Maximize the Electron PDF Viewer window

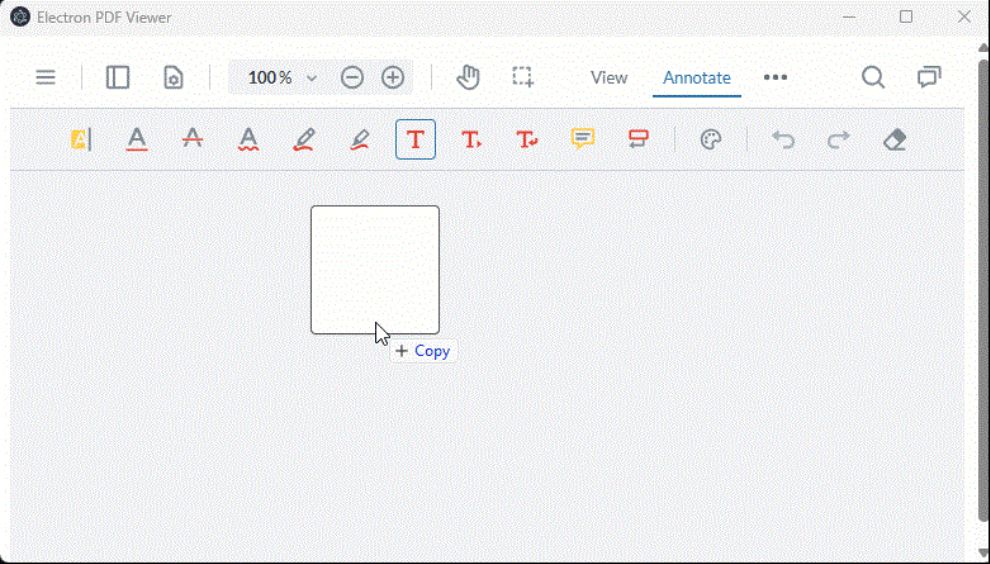pos(906,17)
